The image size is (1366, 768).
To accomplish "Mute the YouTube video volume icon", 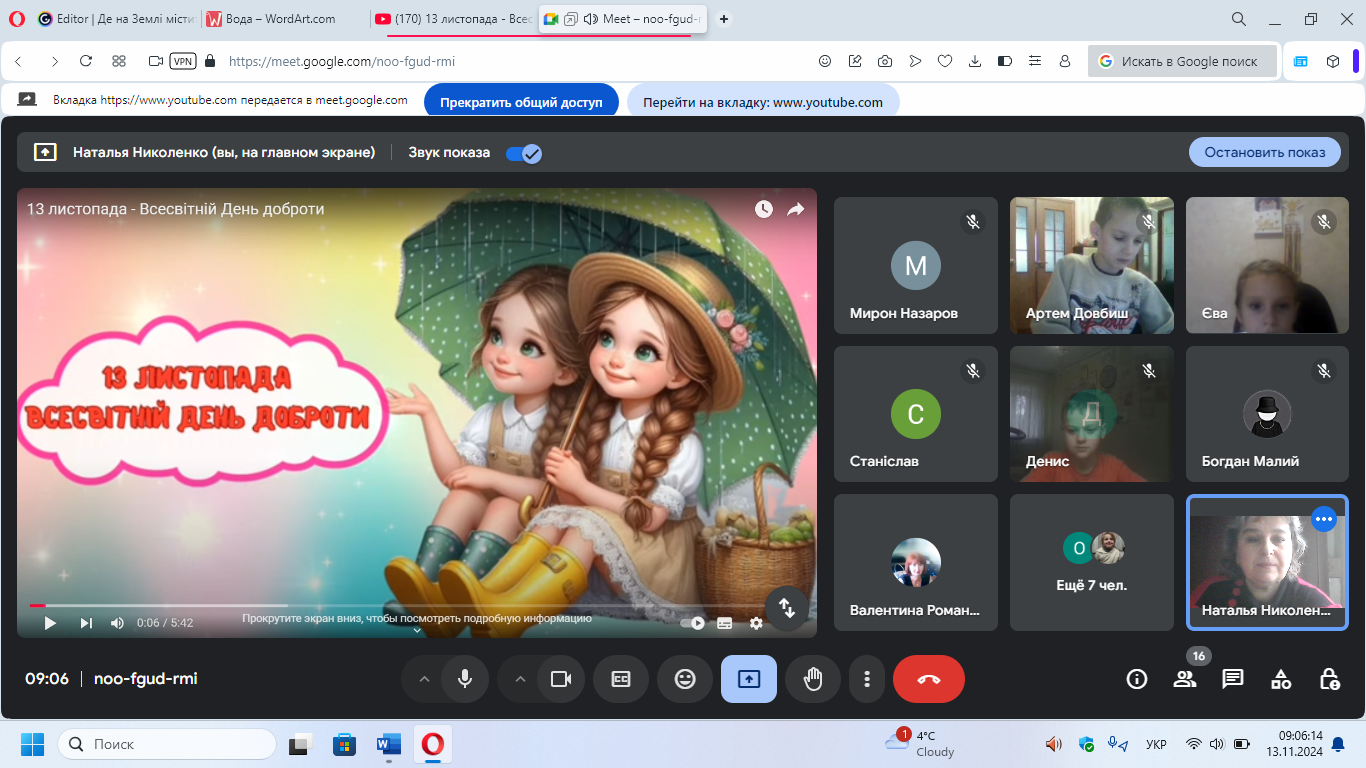I will (x=117, y=622).
